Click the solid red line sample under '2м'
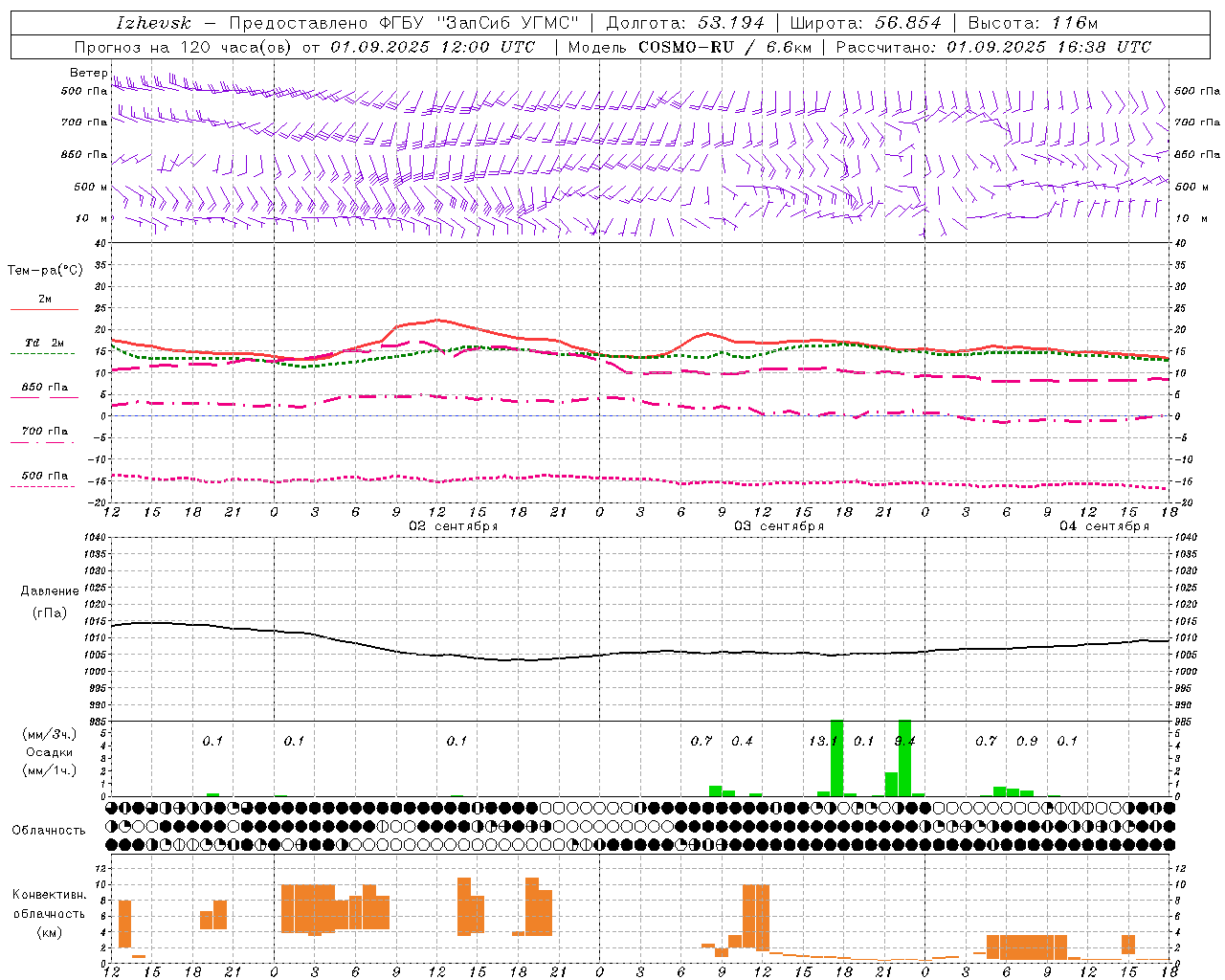The height and width of the screenshot is (980, 1225). pyautogui.click(x=44, y=310)
